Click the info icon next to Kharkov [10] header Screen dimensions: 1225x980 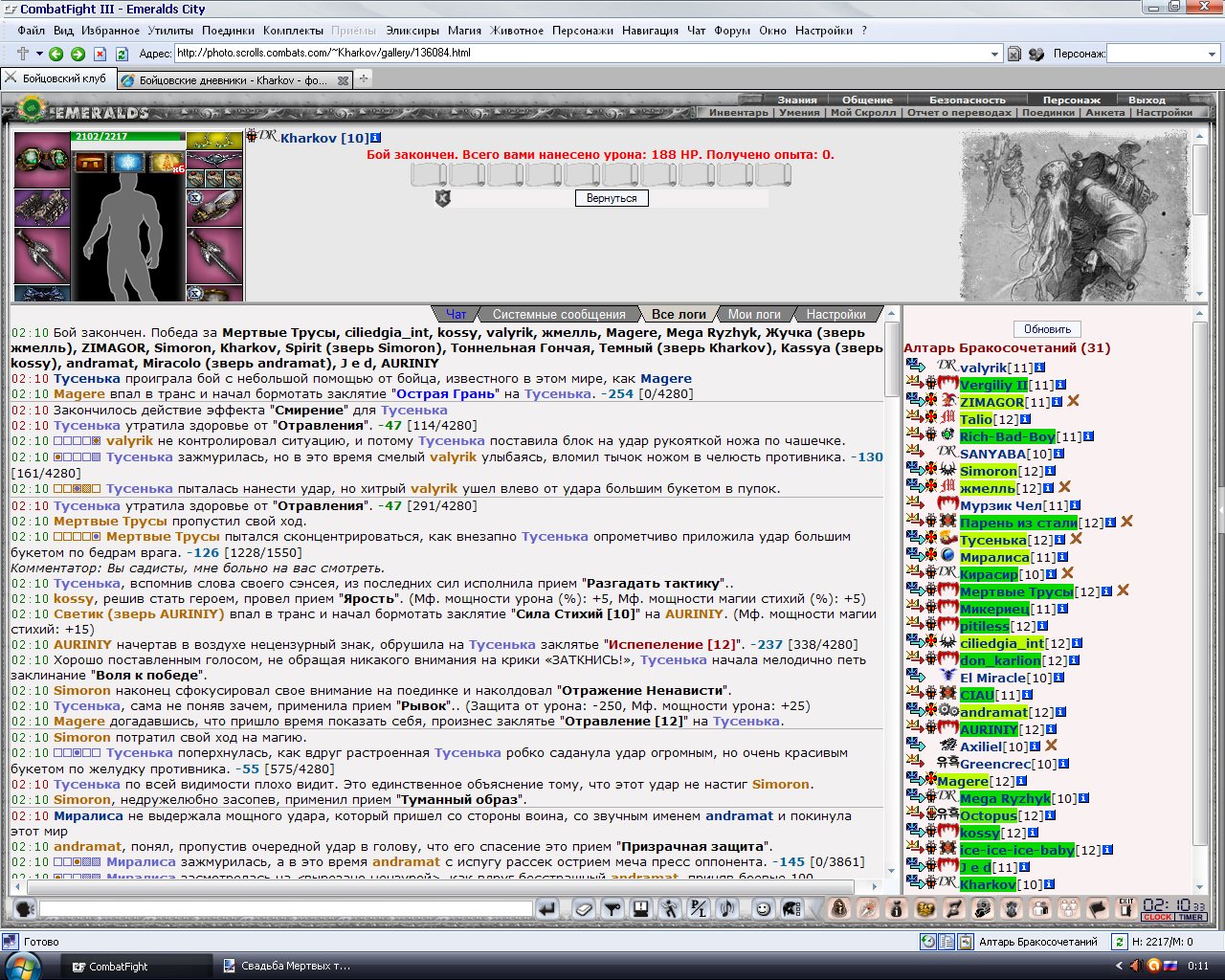tap(376, 138)
